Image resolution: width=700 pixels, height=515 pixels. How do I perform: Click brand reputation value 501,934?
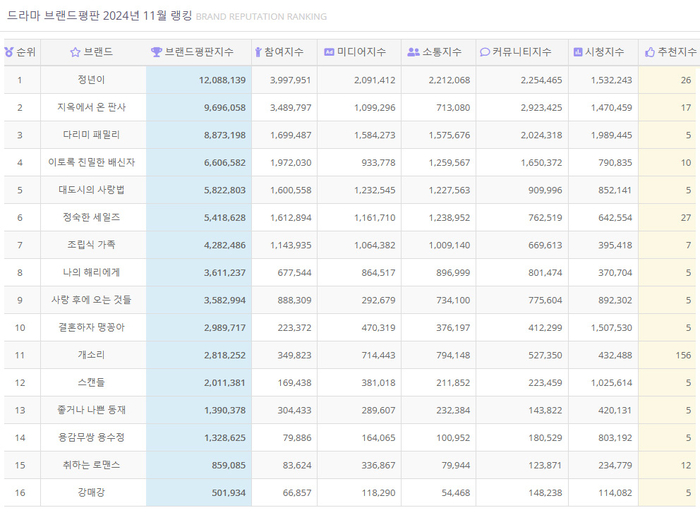[229, 493]
